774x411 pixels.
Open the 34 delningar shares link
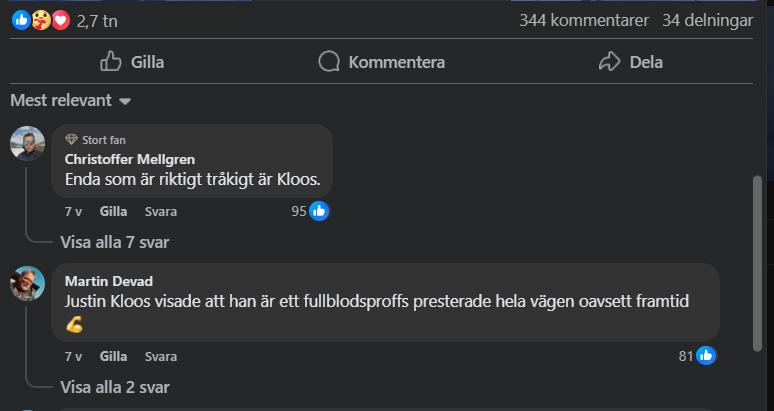pos(708,20)
